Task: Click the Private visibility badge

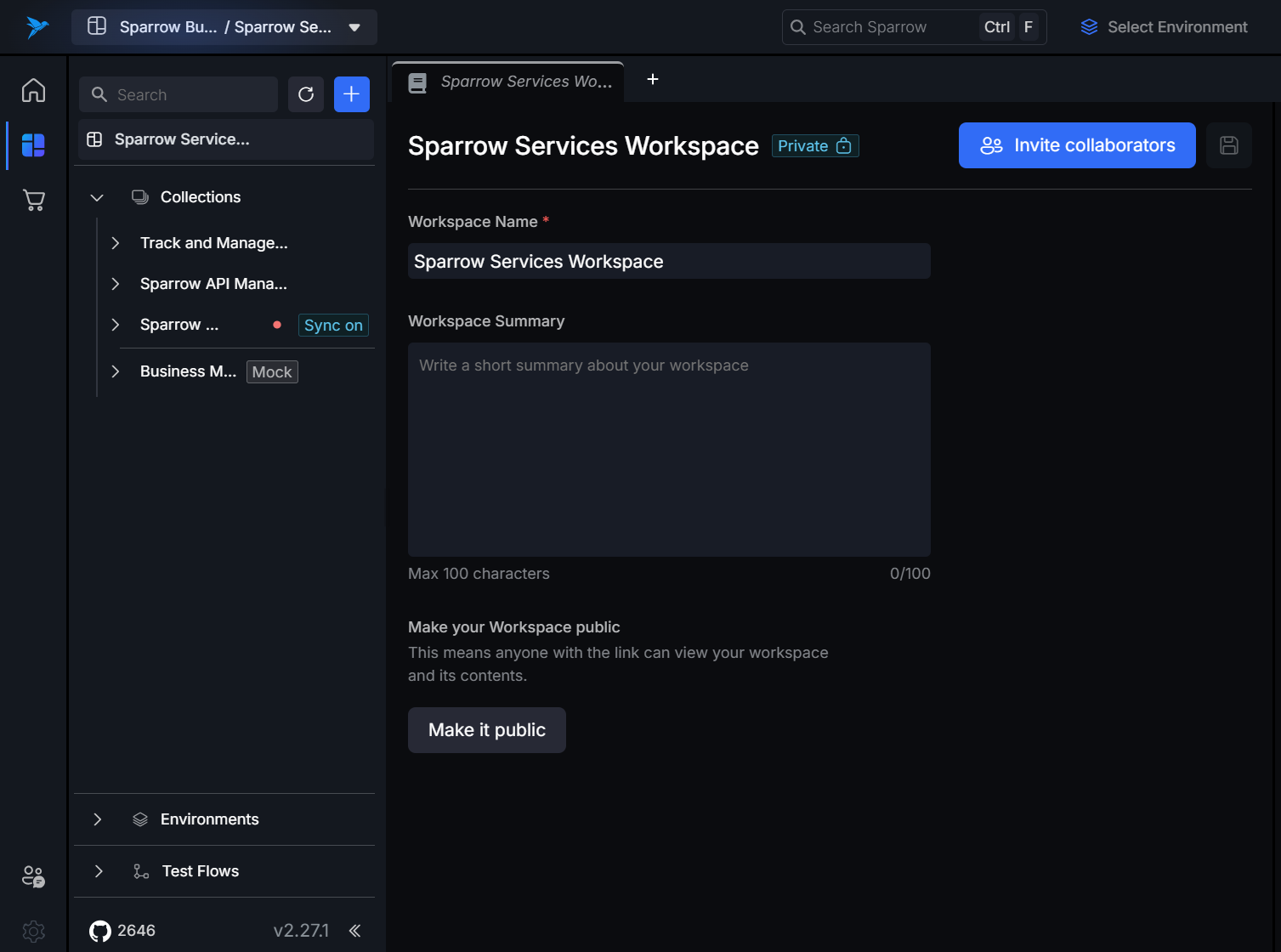Action: [815, 146]
